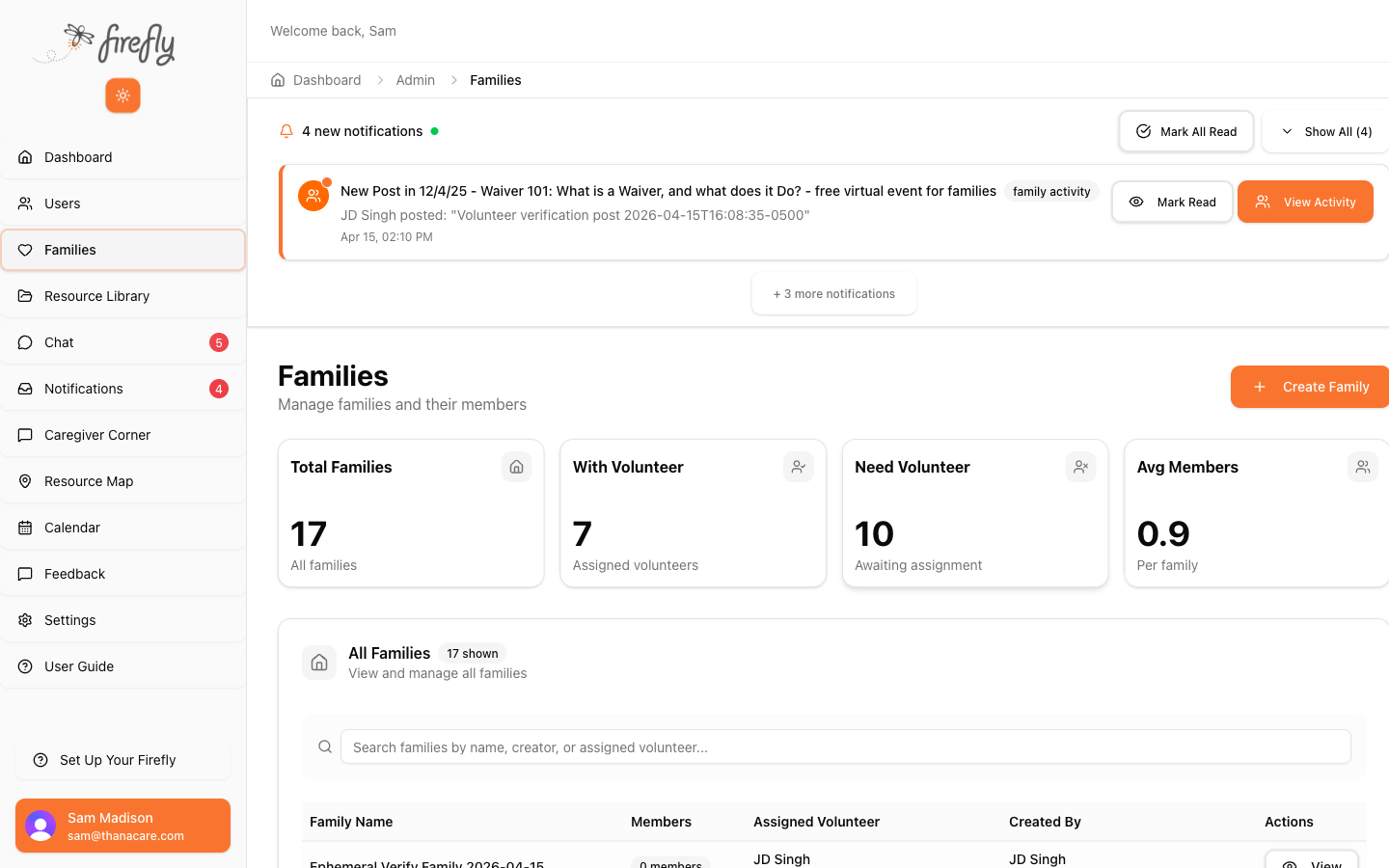1389x868 pixels.
Task: Click the Members column header
Action: [661, 822]
